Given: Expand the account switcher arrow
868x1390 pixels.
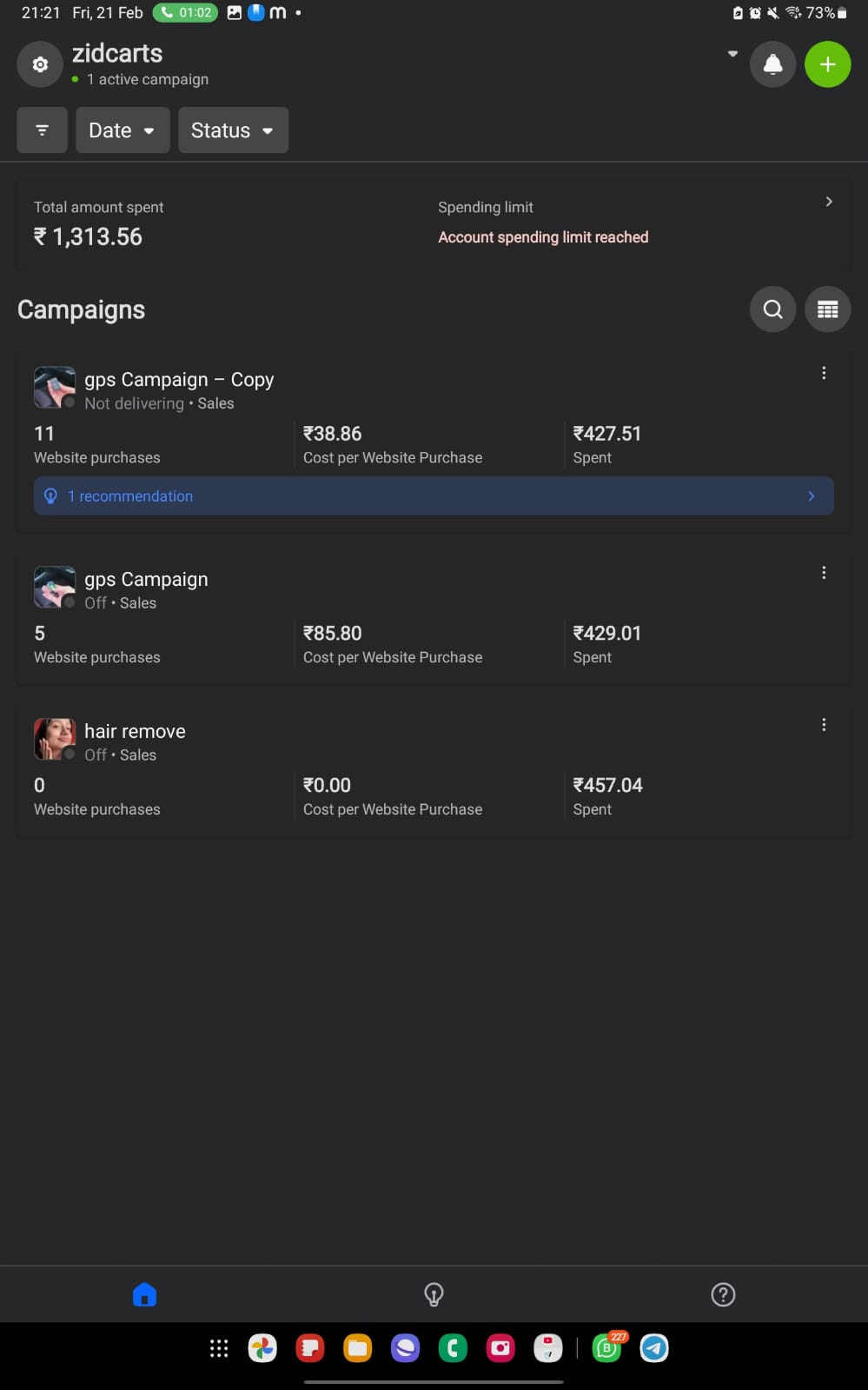Looking at the screenshot, I should click(732, 54).
